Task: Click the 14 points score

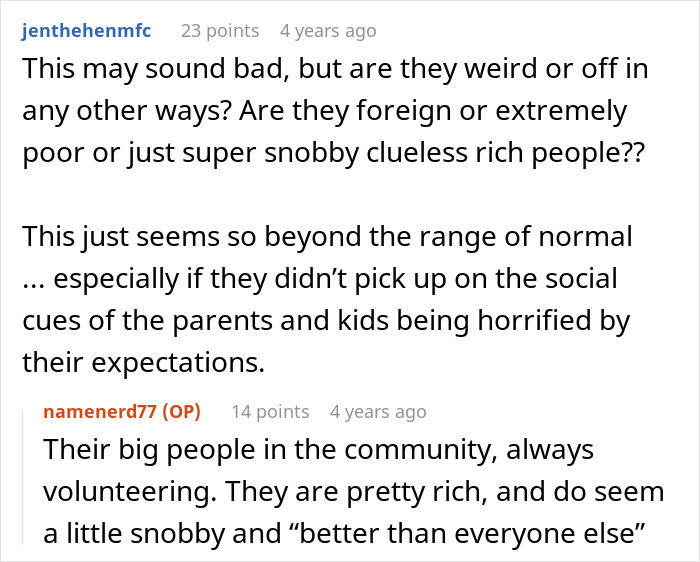Action: click(270, 412)
